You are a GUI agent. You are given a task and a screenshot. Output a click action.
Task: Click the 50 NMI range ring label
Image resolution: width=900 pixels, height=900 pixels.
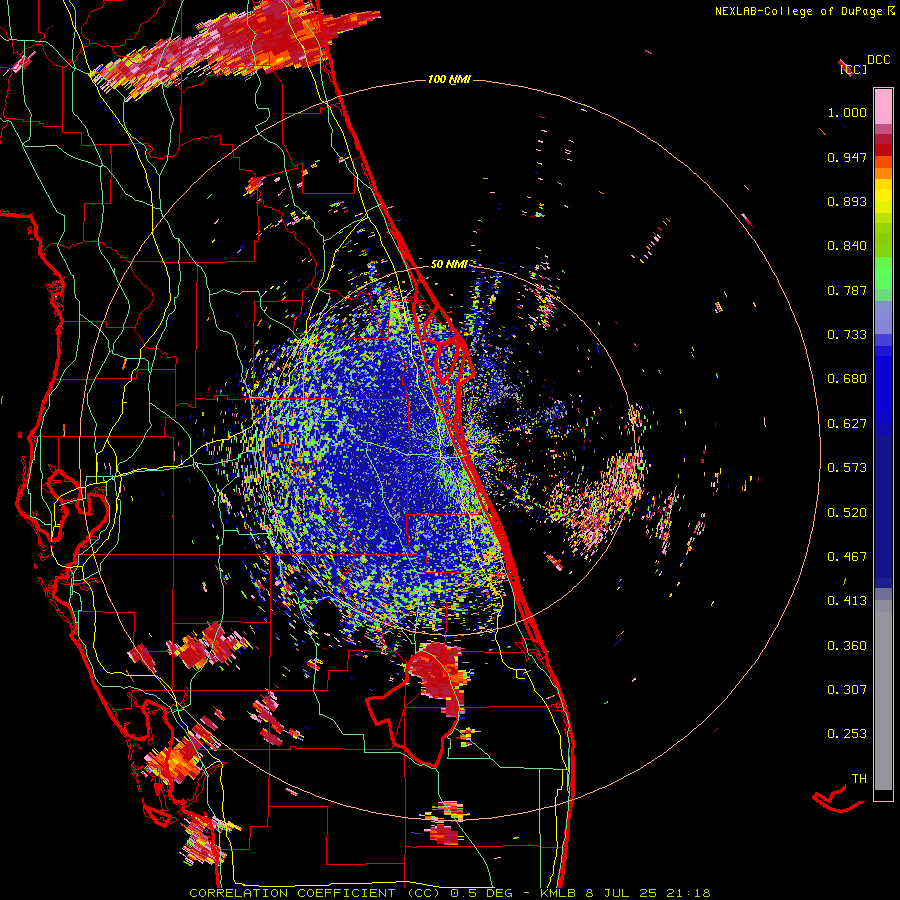pos(449,264)
